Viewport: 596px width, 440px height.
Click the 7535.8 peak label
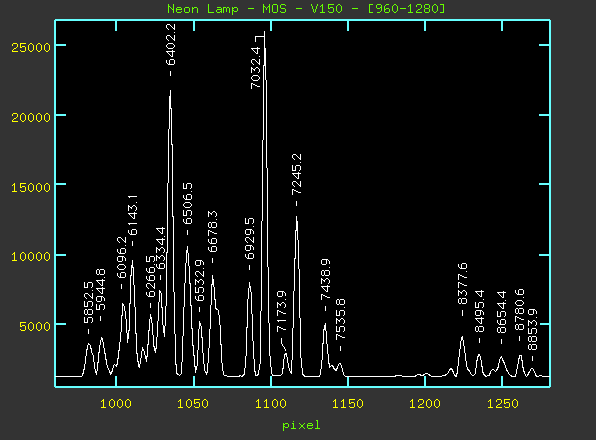pyautogui.click(x=341, y=320)
